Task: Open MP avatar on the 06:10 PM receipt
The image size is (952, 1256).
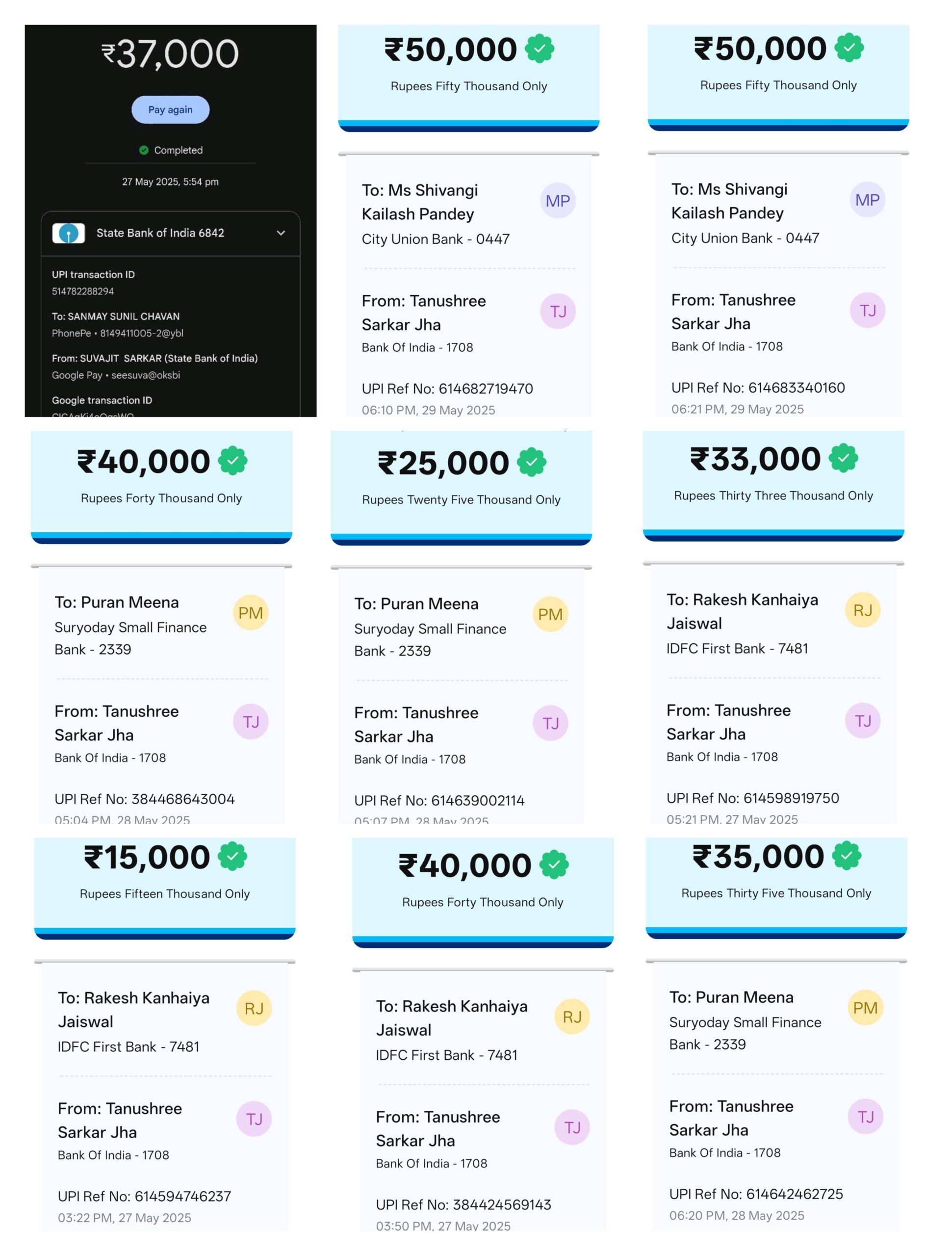Action: [x=558, y=201]
